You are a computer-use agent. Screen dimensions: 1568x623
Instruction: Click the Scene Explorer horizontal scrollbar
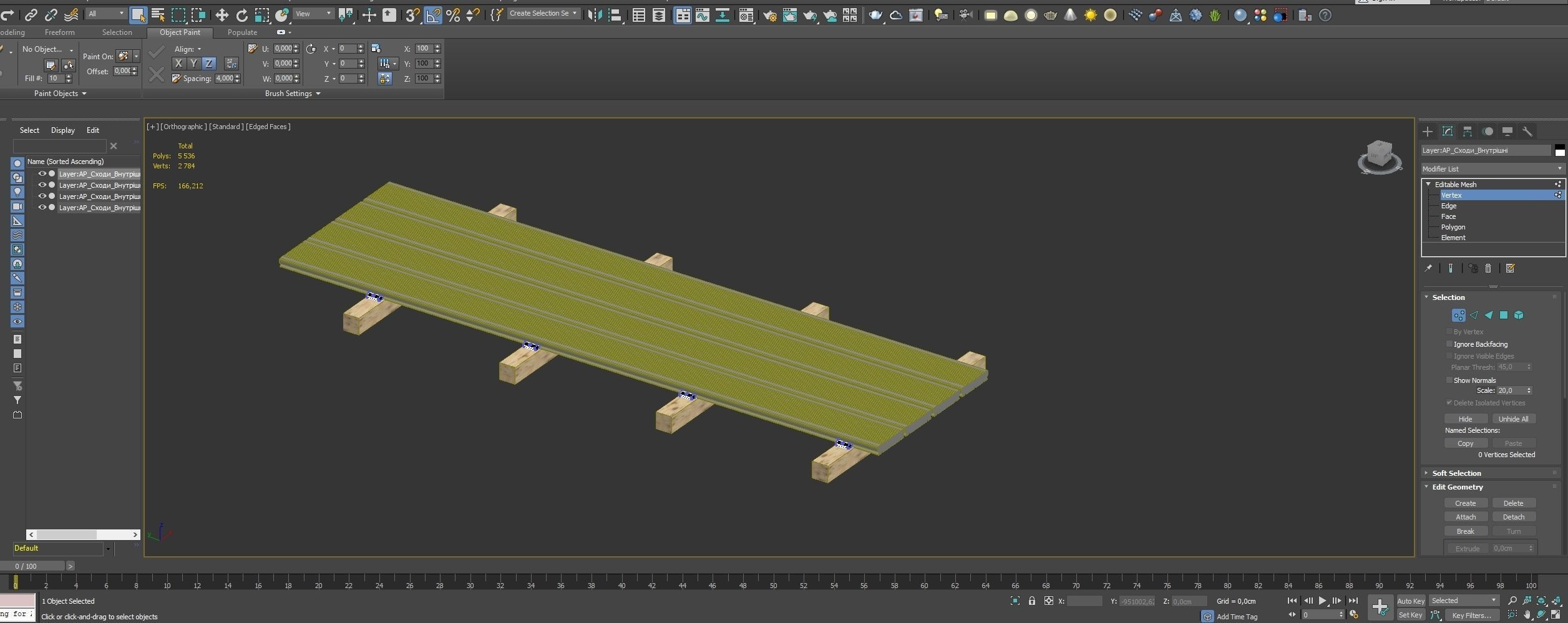tap(83, 534)
